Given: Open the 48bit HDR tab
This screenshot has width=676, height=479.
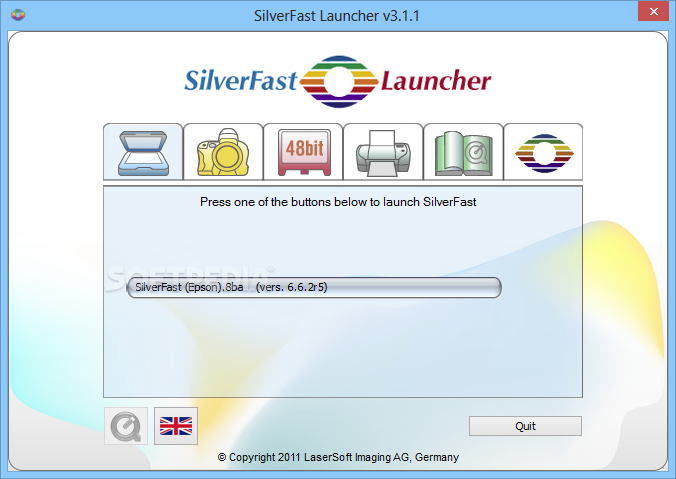Looking at the screenshot, I should tap(303, 152).
